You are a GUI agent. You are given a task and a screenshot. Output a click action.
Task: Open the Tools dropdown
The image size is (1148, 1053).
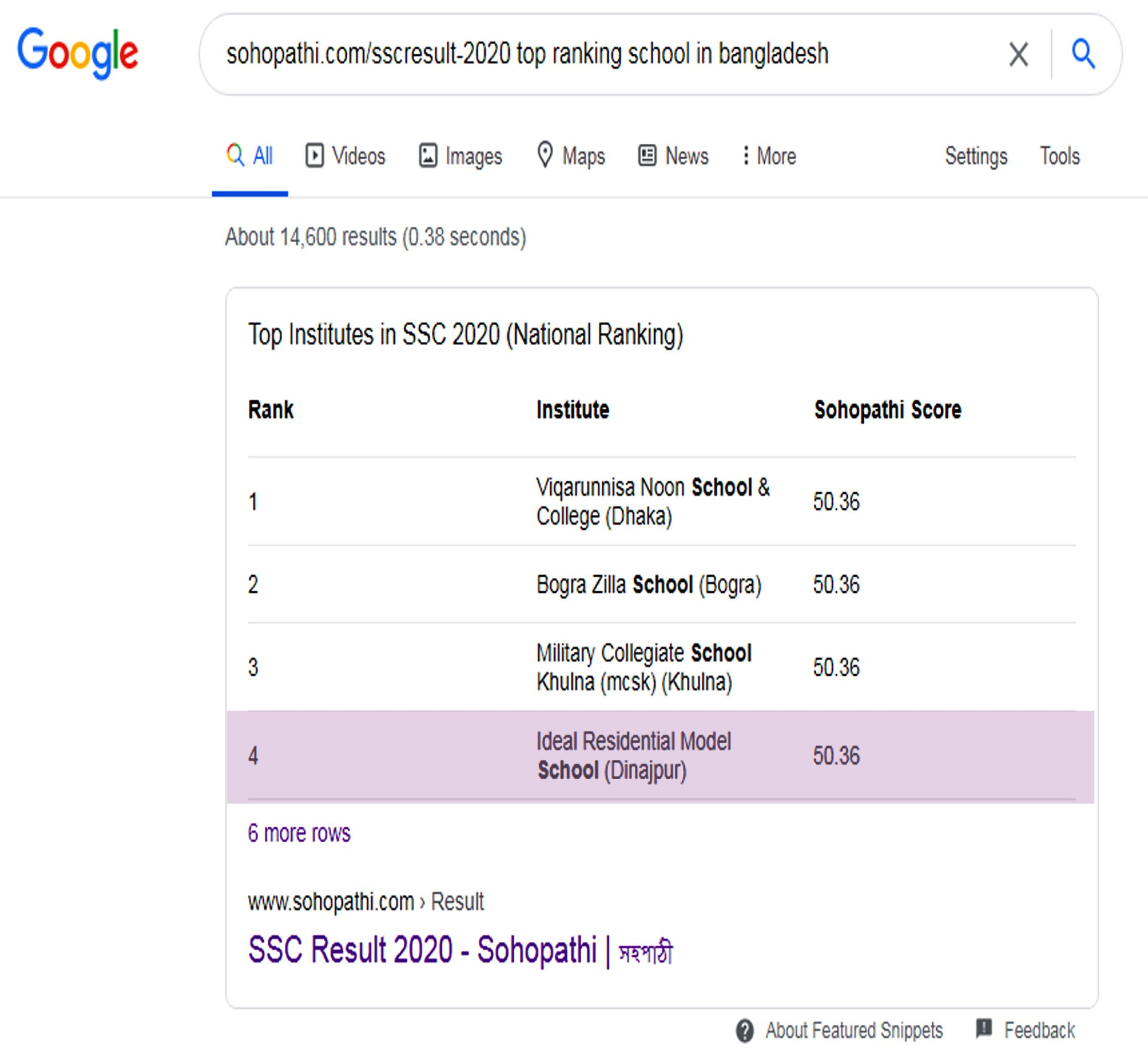pyautogui.click(x=1059, y=156)
